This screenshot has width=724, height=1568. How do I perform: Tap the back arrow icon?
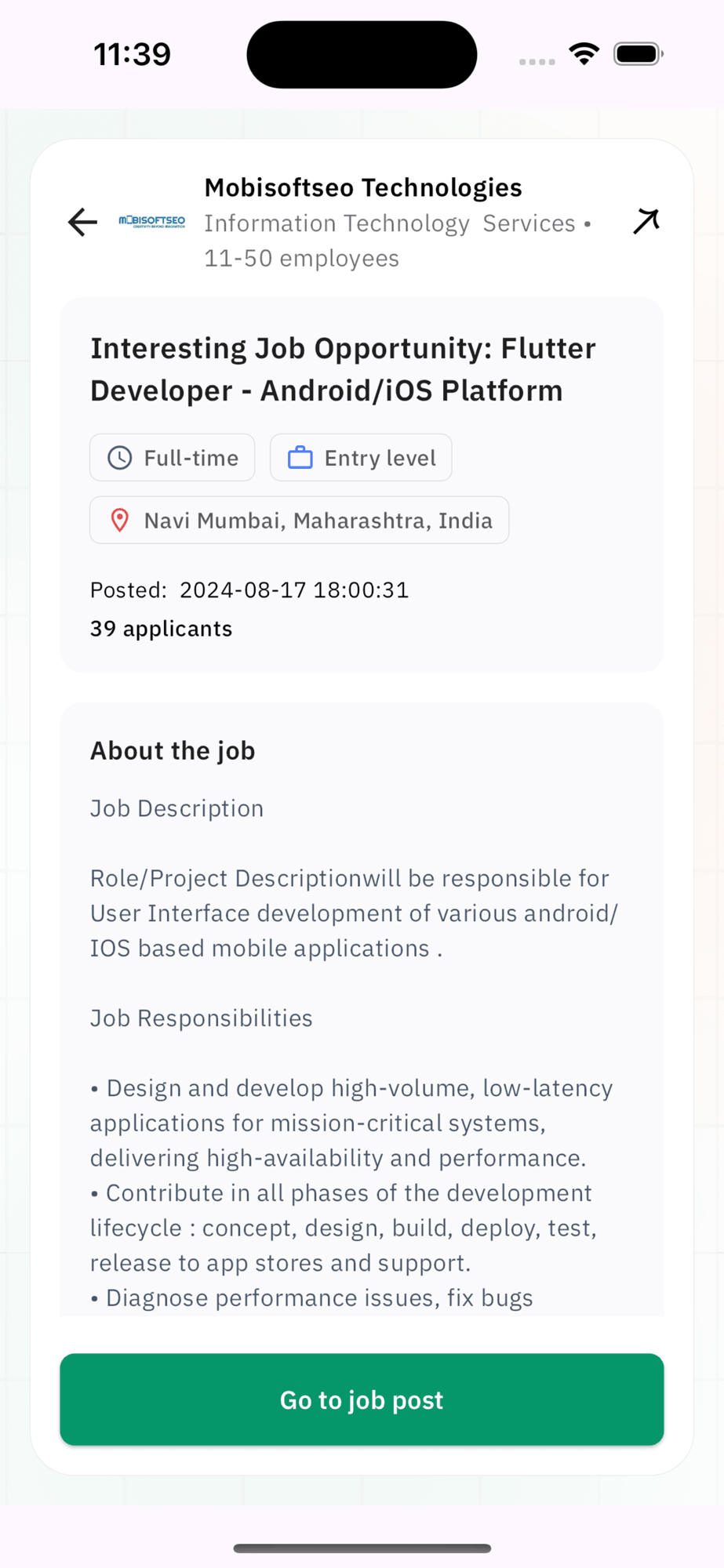(x=82, y=223)
